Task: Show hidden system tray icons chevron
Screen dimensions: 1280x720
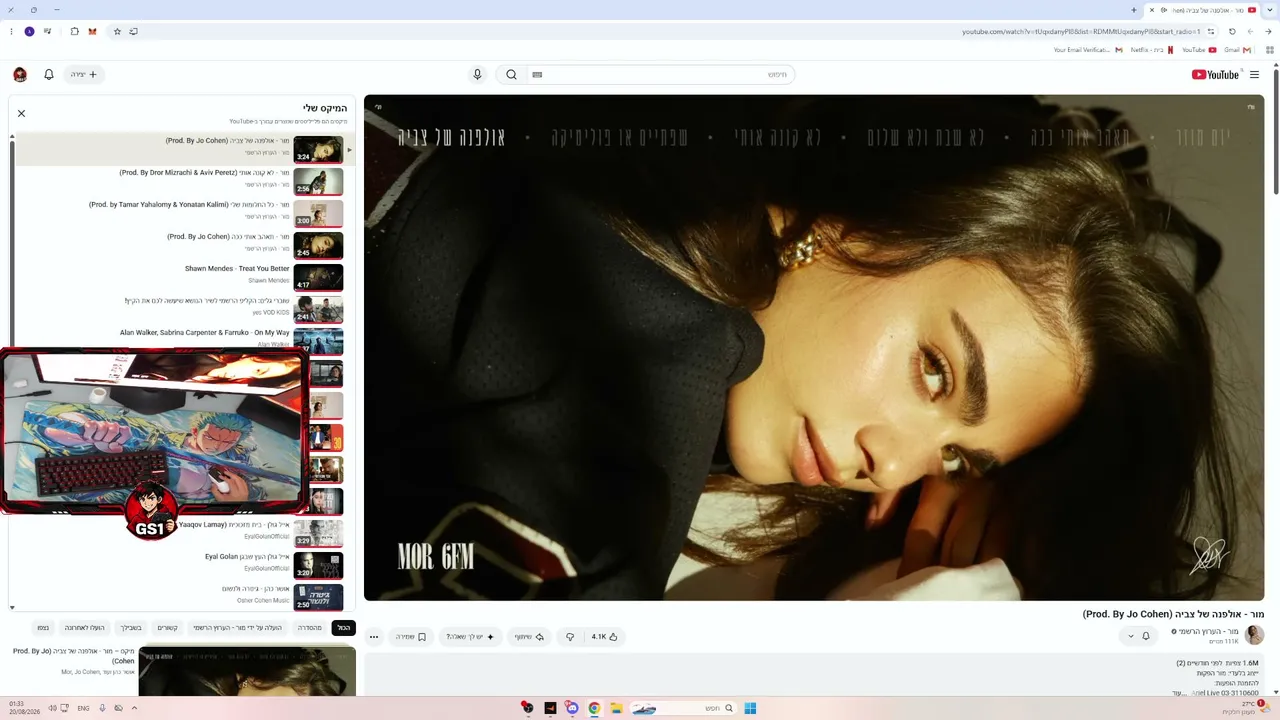Action: [134, 708]
